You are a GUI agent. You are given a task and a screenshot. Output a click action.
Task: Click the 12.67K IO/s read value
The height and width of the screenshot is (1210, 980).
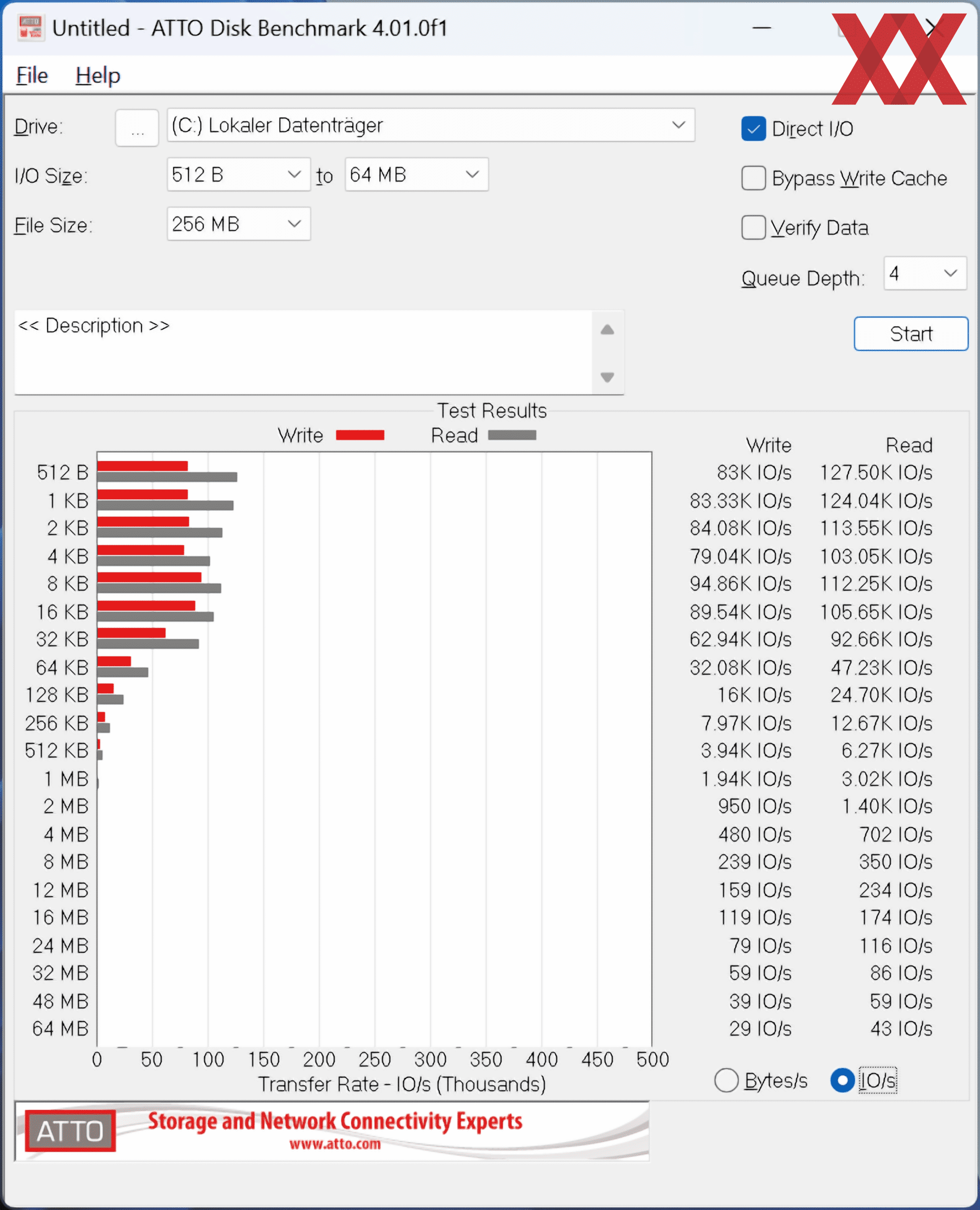click(x=881, y=723)
